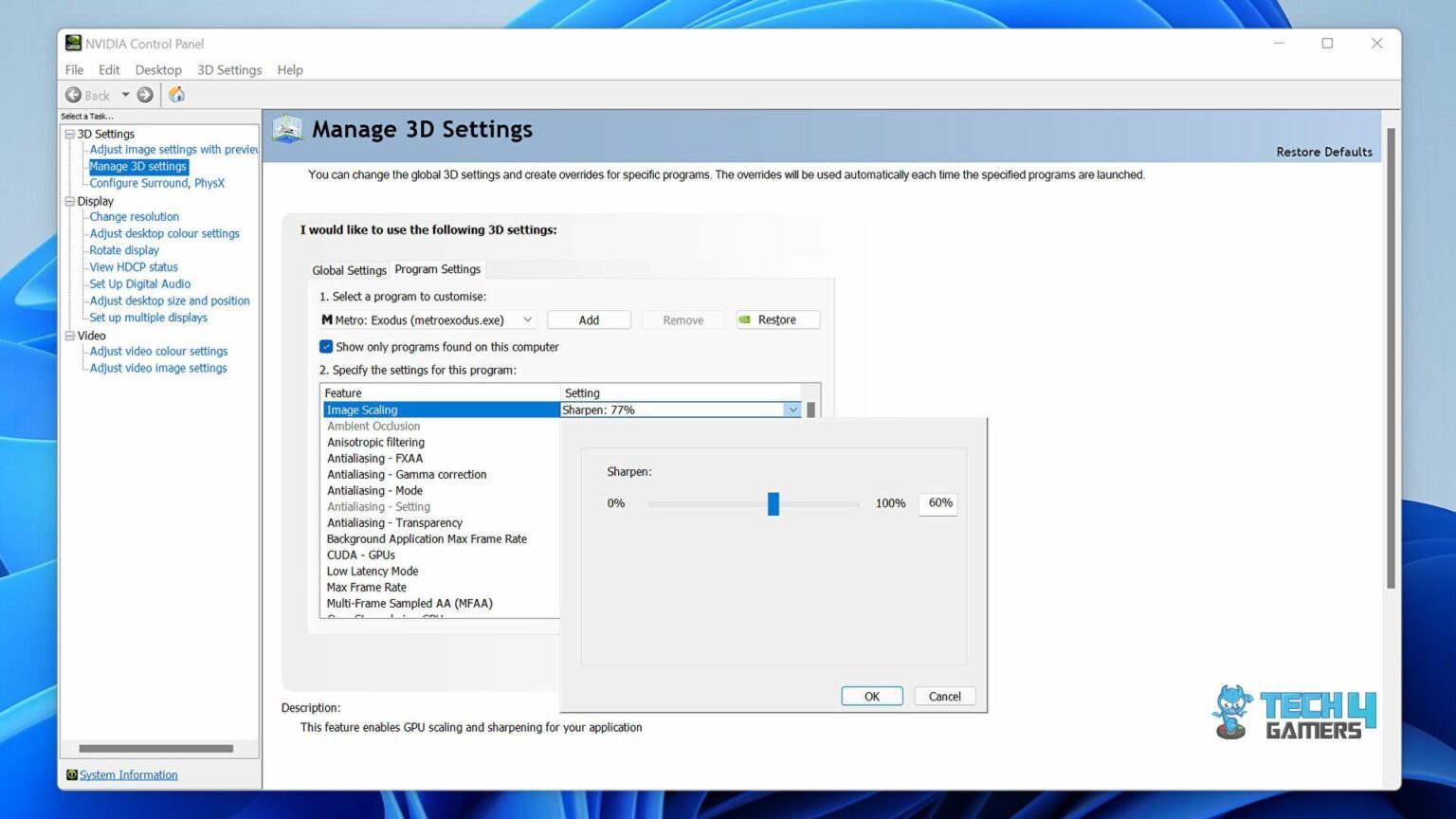The image size is (1456, 819).
Task: Open Adjust video colour settings
Action: point(158,351)
